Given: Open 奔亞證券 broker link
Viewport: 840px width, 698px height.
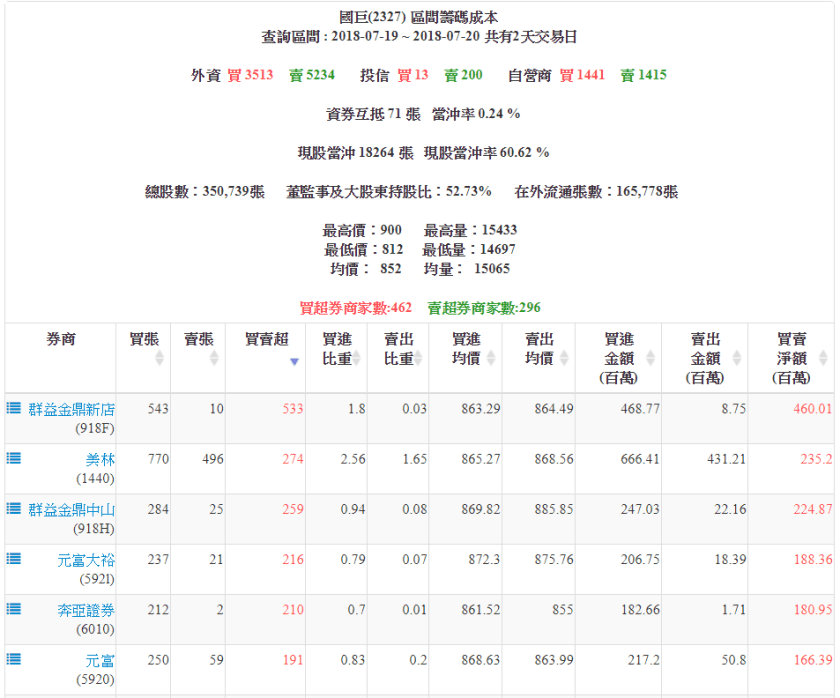Looking at the screenshot, I should pyautogui.click(x=86, y=609).
